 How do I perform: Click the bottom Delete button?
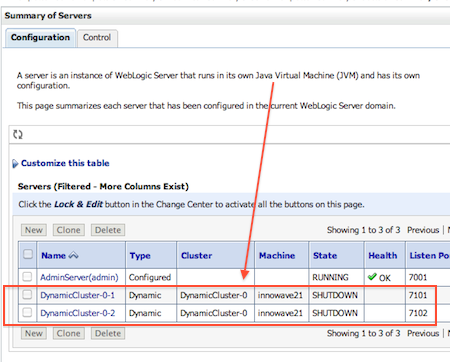(108, 333)
